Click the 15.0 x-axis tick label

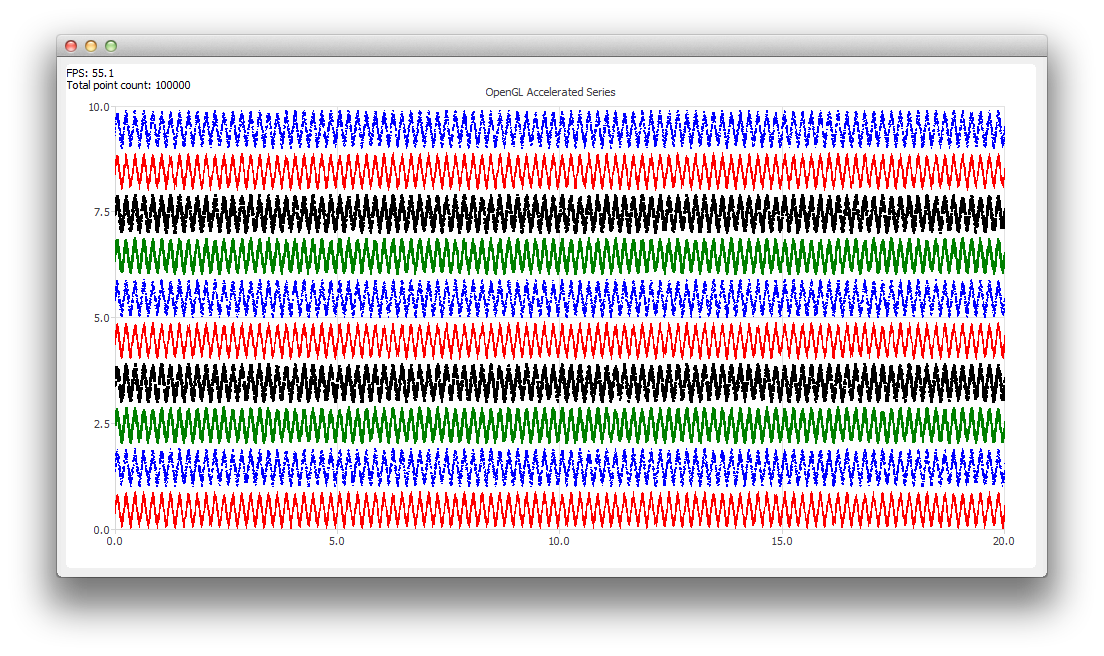tap(781, 540)
